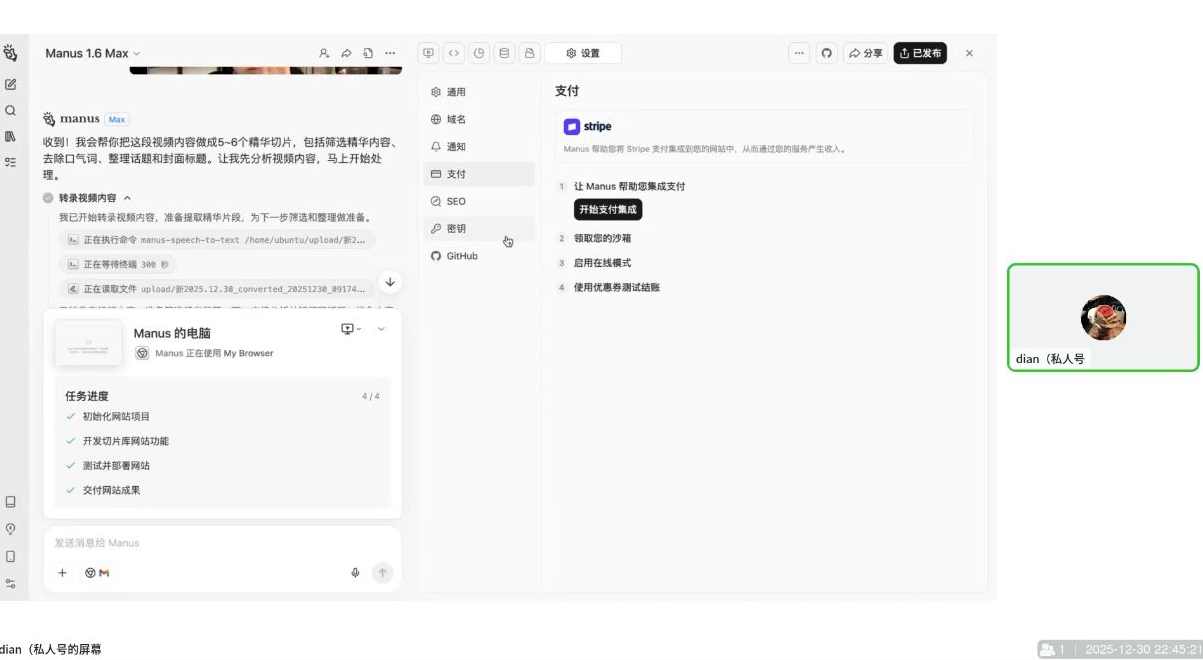Open the GitHub icon near the share button
The width and height of the screenshot is (1203, 660).
point(826,53)
